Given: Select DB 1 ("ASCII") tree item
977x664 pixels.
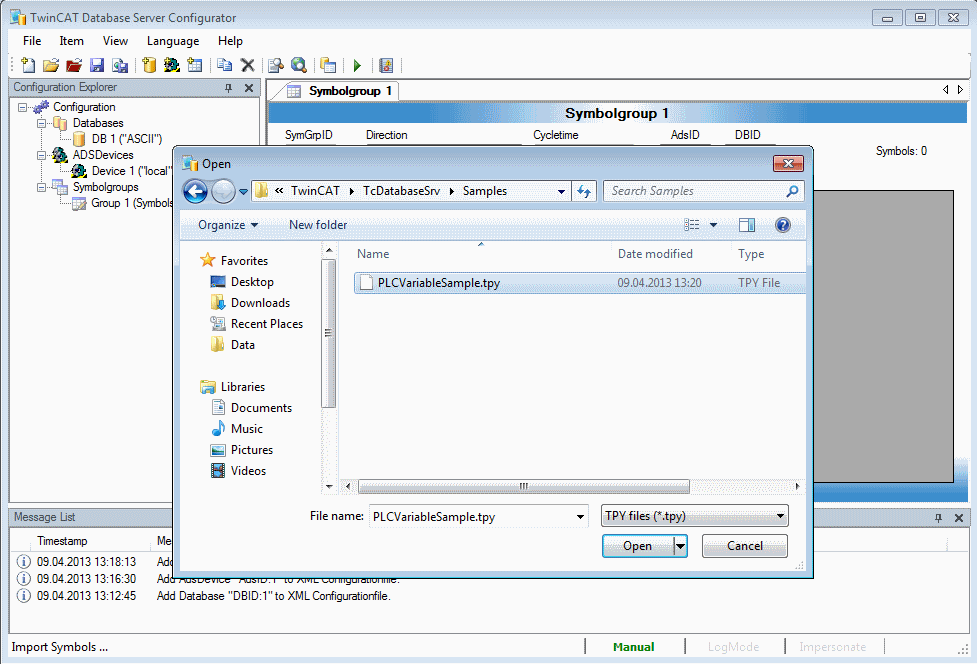Looking at the screenshot, I should click(x=126, y=139).
